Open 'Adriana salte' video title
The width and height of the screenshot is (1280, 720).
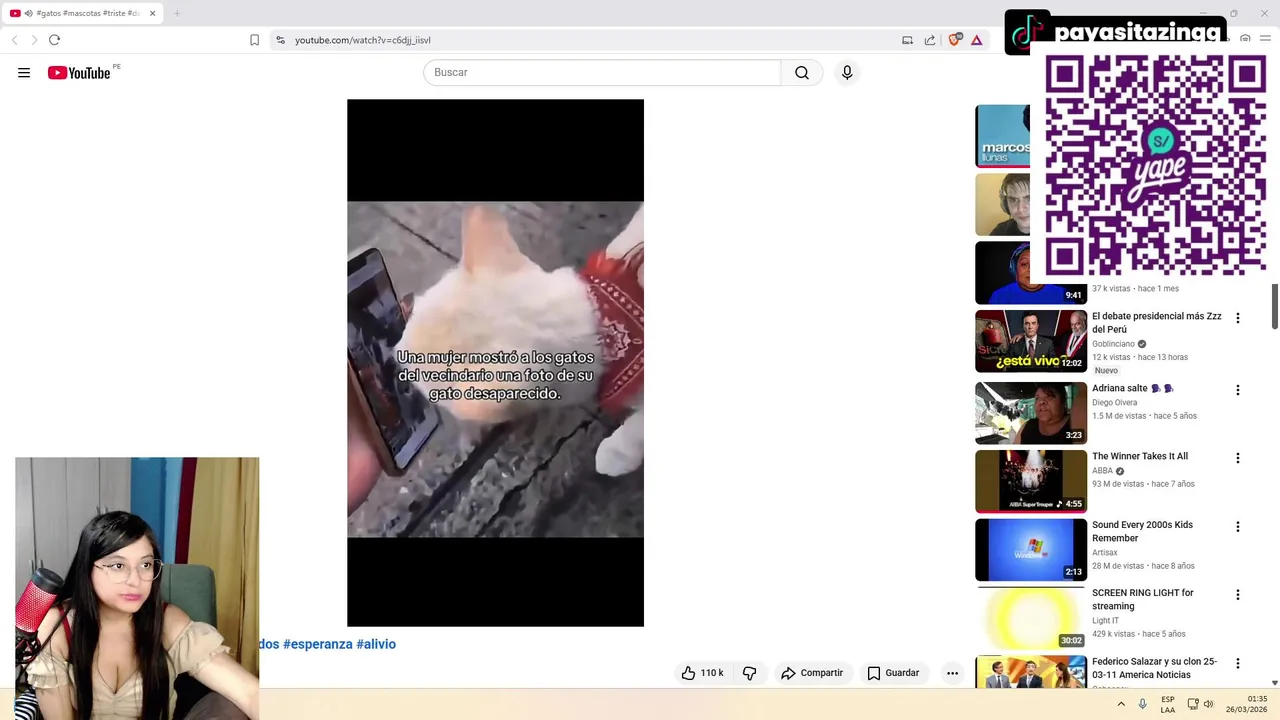point(1132,388)
